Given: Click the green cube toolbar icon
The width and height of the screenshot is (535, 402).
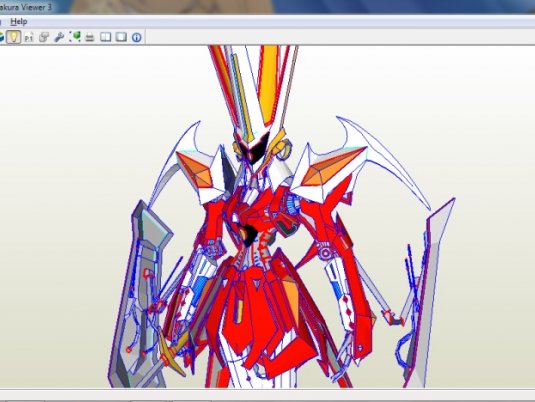Looking at the screenshot, I should [x=75, y=37].
